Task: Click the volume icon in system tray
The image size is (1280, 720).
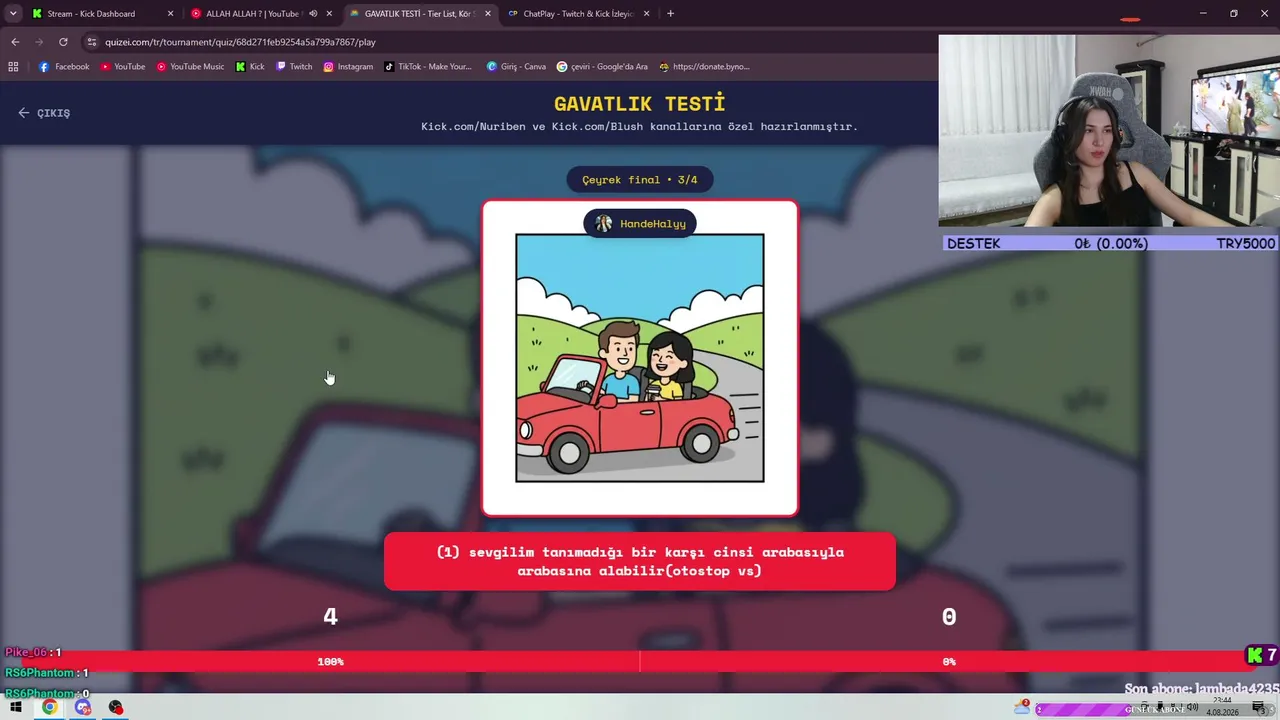Action: [x=1192, y=707]
